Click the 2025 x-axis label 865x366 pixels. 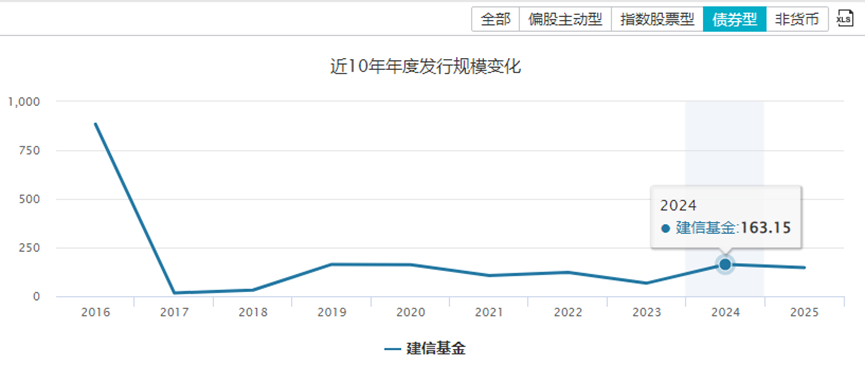pos(804,312)
